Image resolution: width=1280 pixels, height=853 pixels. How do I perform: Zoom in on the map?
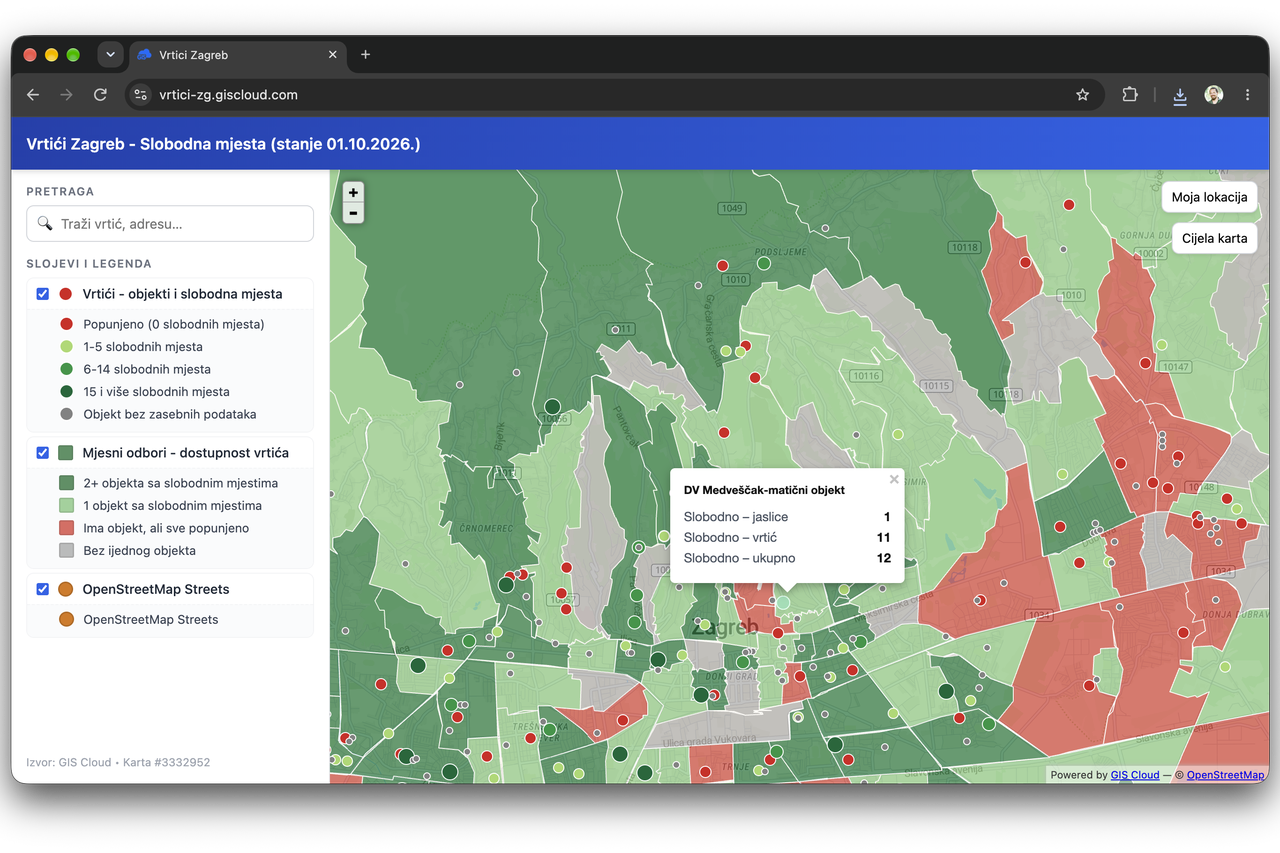pos(353,193)
